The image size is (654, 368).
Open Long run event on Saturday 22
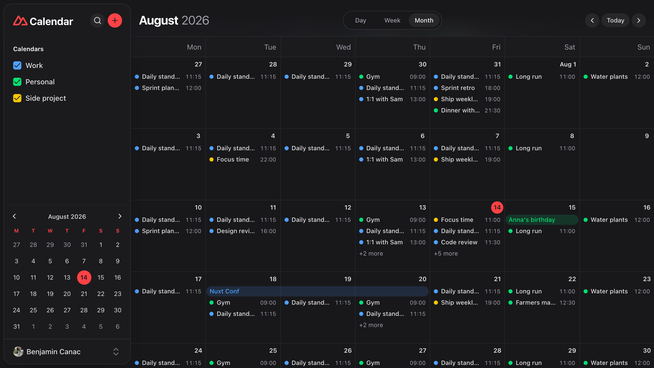tap(542, 291)
